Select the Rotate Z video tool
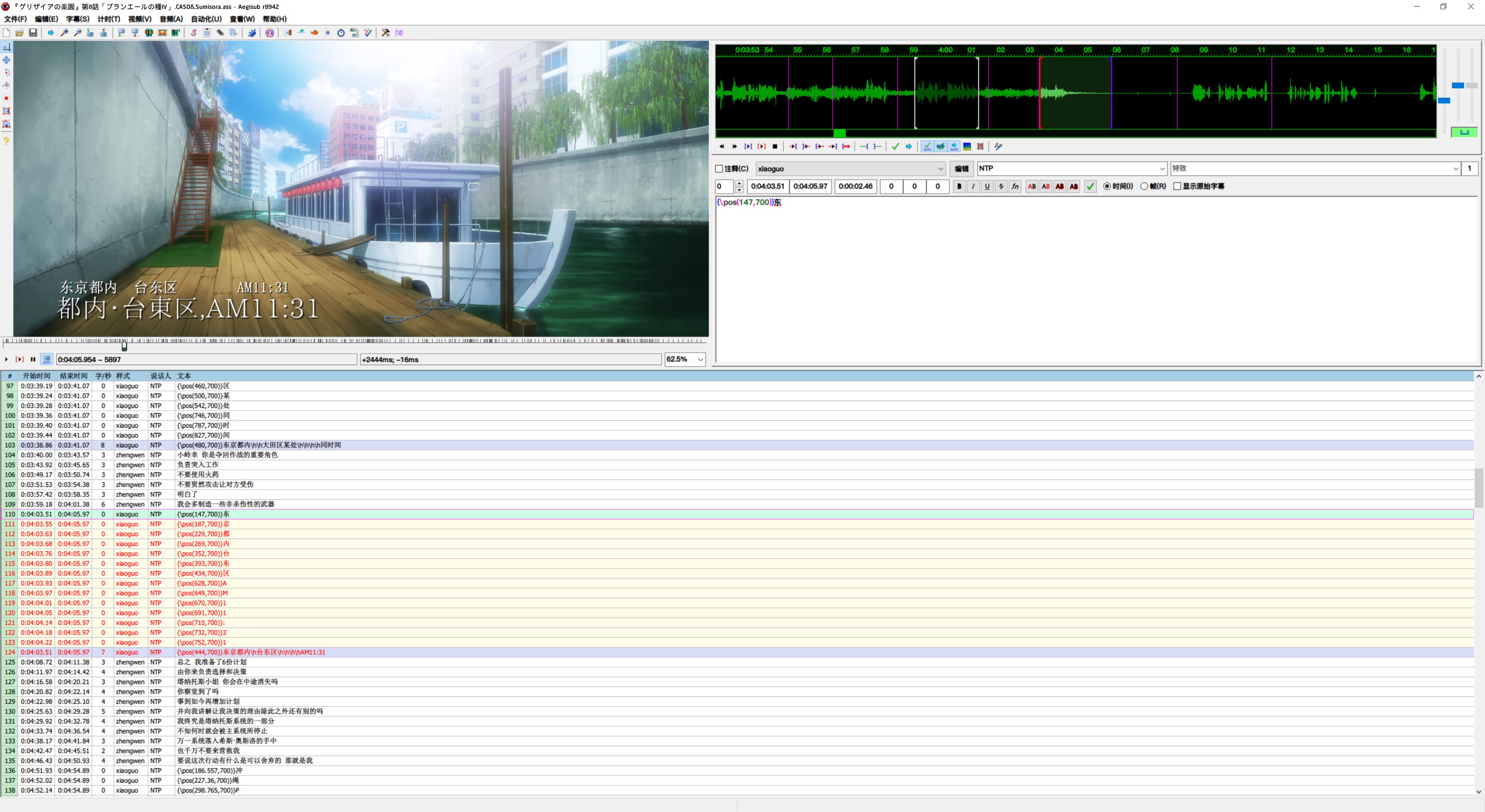Screen dimensions: 1485x812 point(6,73)
